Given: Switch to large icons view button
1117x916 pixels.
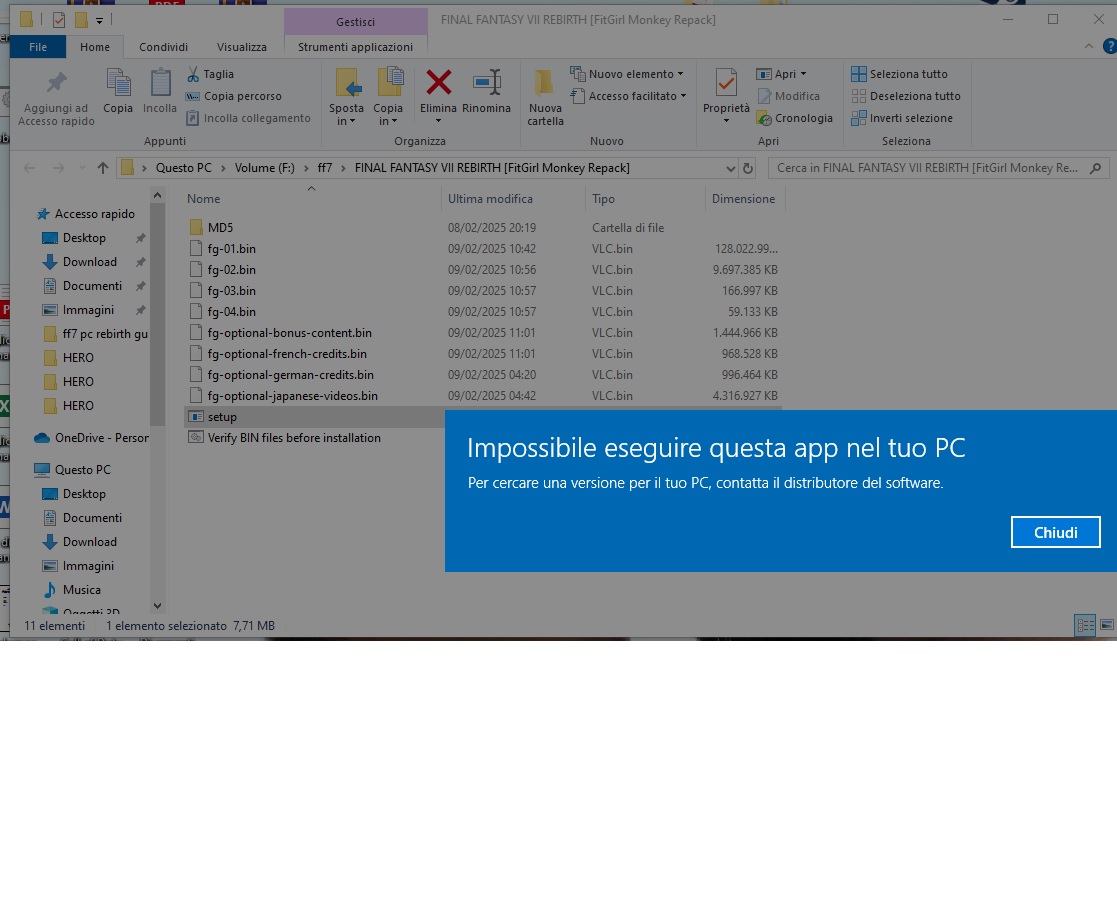Looking at the screenshot, I should point(1106,625).
